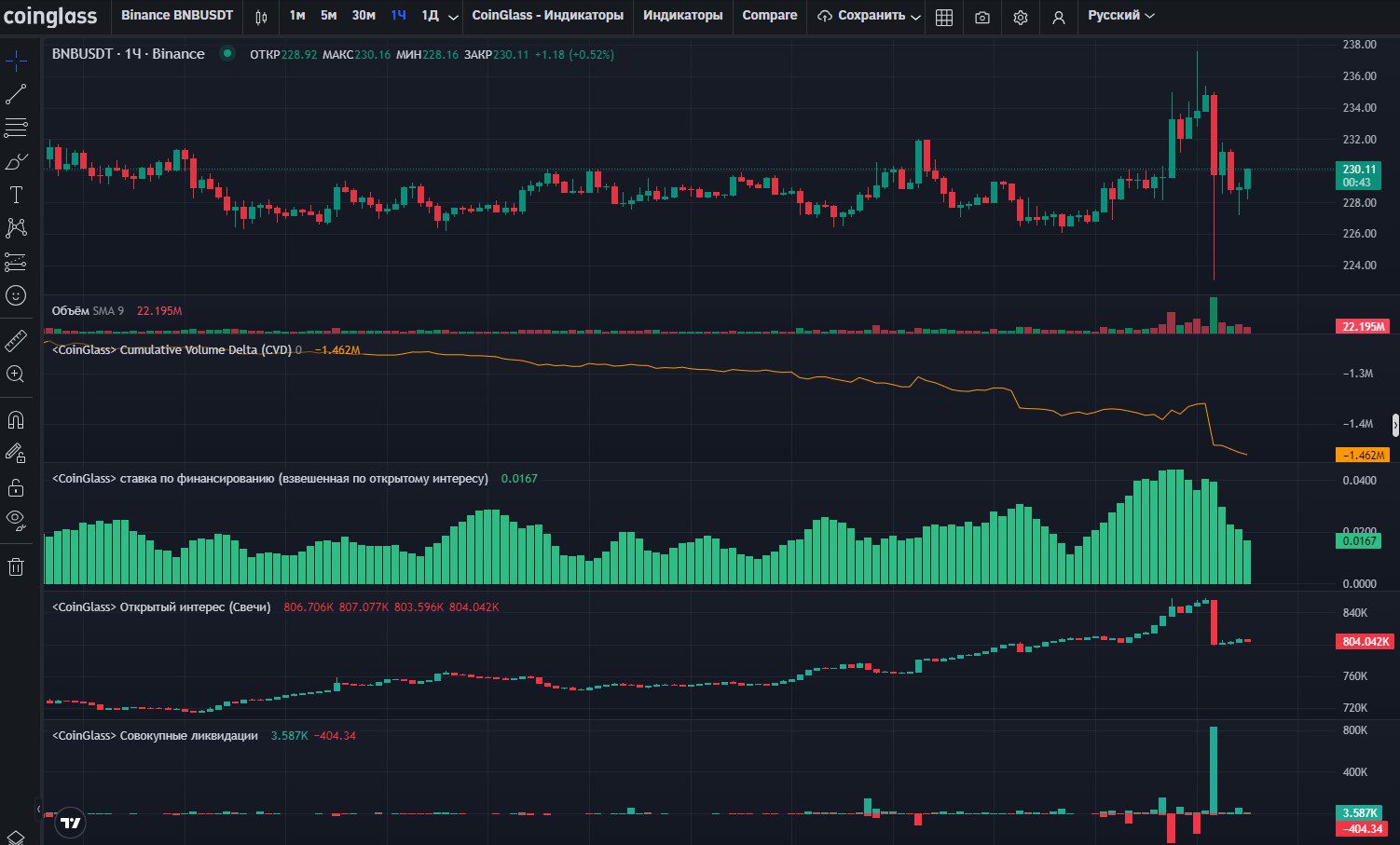
Task: Select the brush drawing tool
Action: (x=16, y=161)
